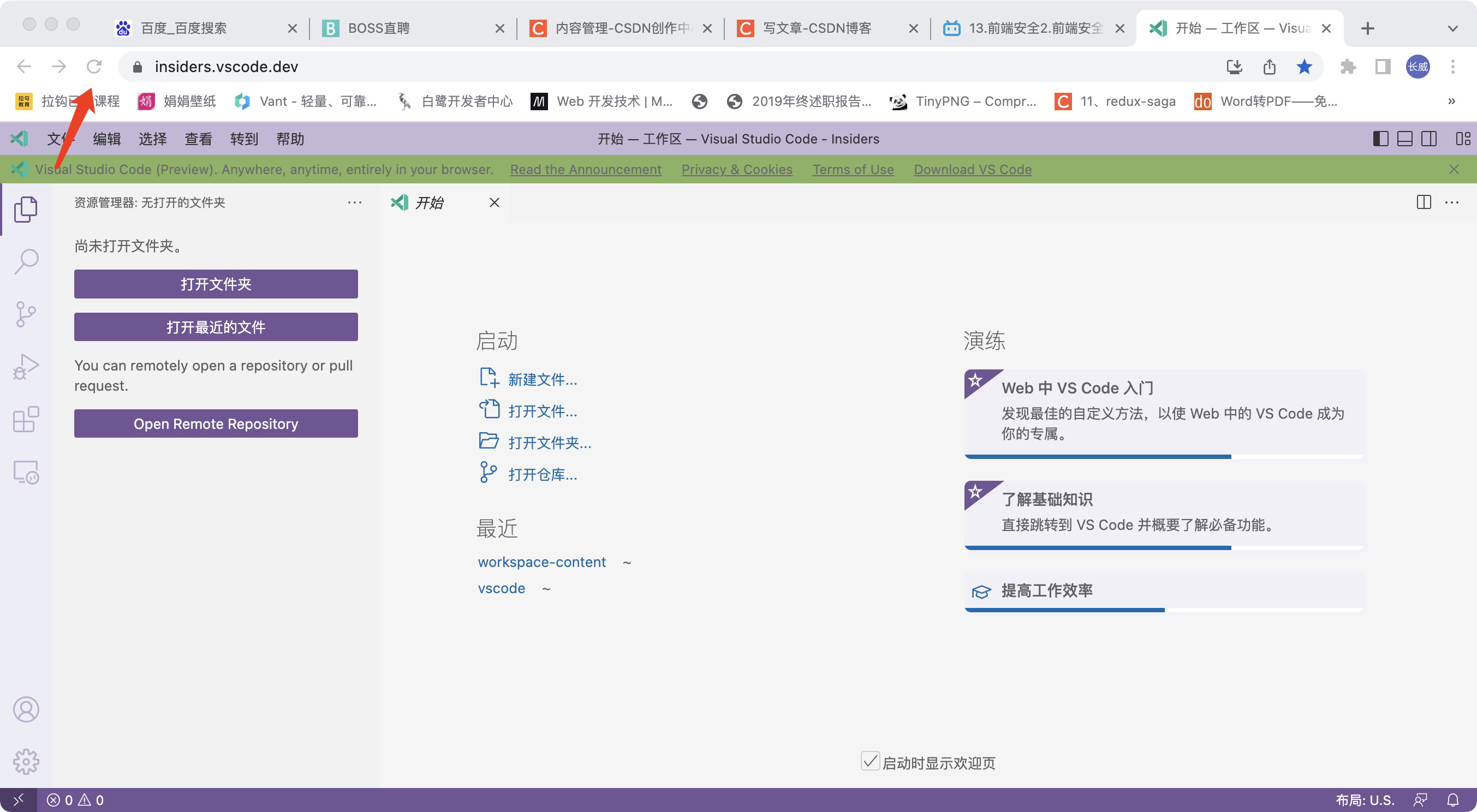This screenshot has width=1477, height=812.
Task: Open more actions menu in Explorer panel
Action: click(355, 202)
